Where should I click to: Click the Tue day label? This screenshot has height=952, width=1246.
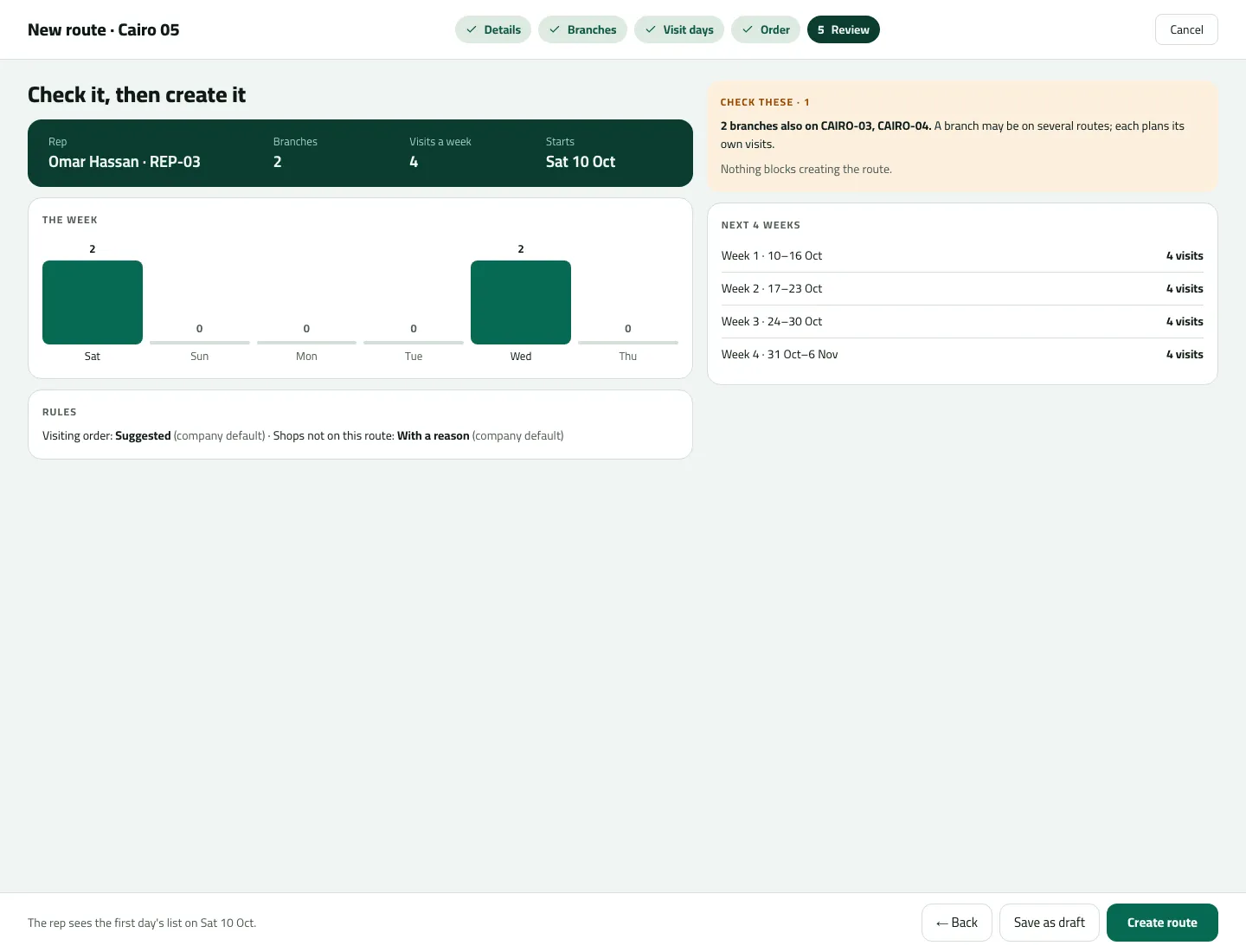[x=414, y=357]
